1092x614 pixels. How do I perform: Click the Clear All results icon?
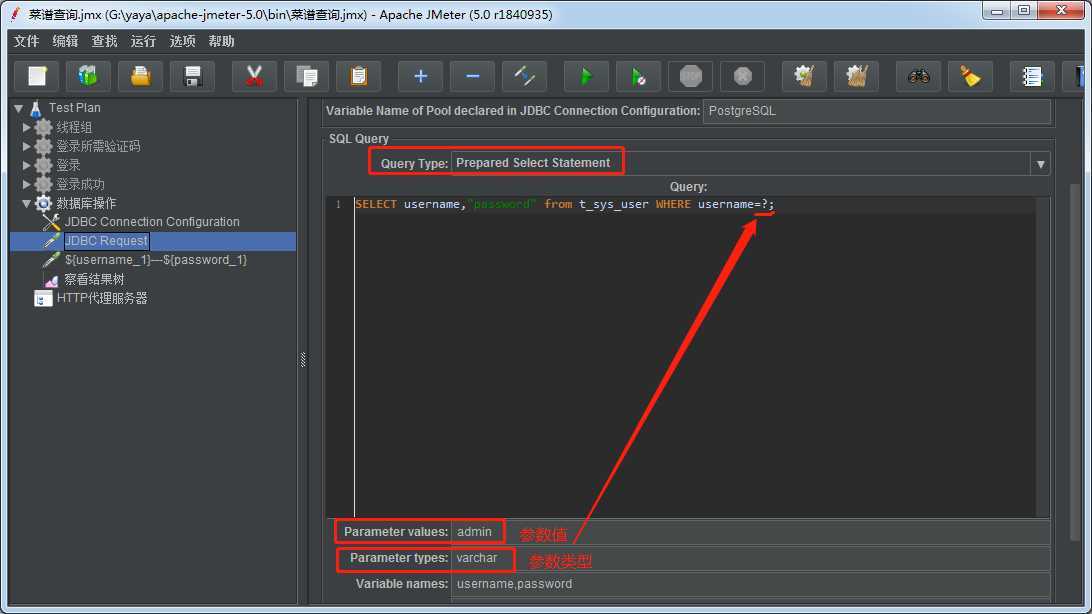(856, 76)
